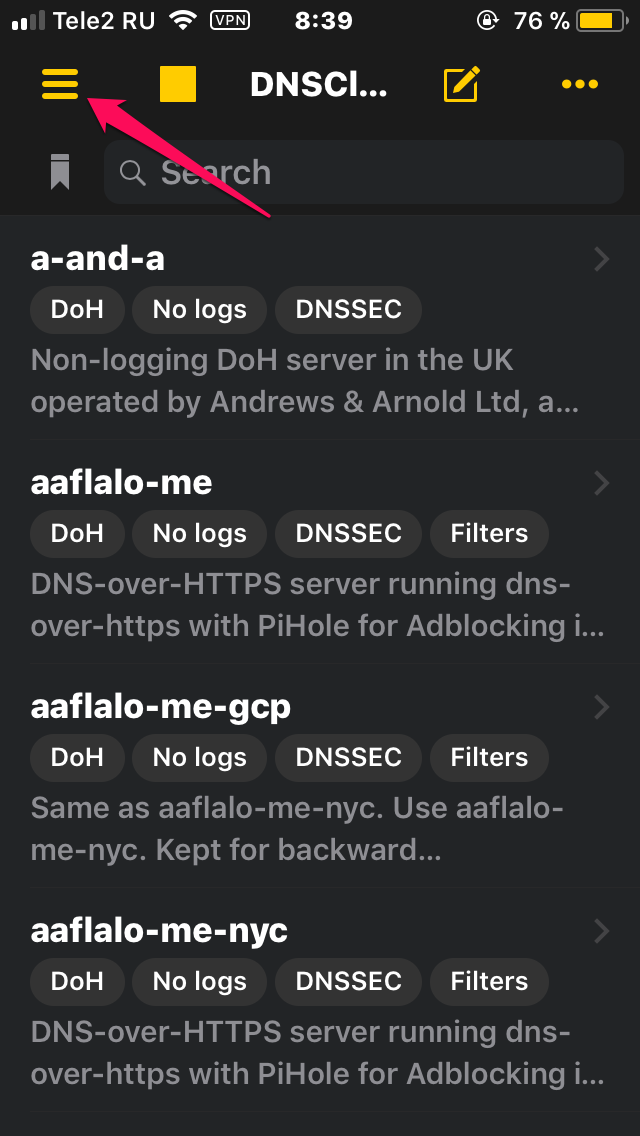This screenshot has width=640, height=1136.
Task: Tap the DoH tag under a-and-a
Action: click(78, 310)
